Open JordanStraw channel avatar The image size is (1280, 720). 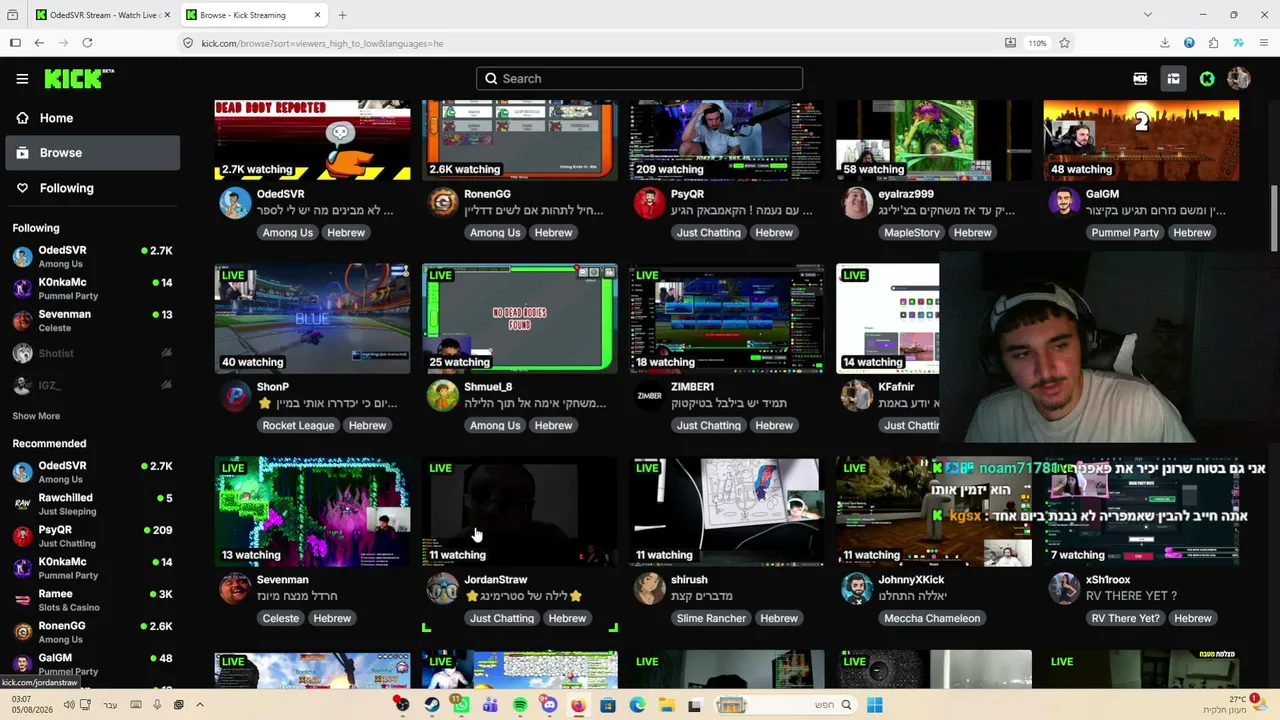(442, 588)
